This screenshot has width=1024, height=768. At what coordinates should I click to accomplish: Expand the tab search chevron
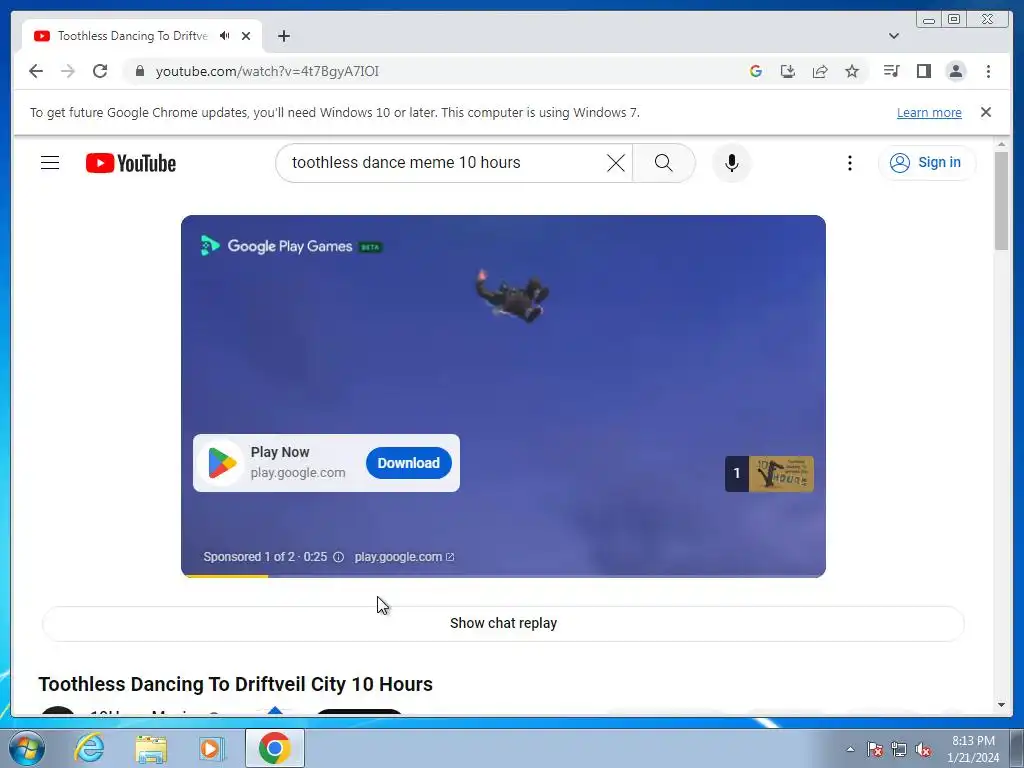click(894, 36)
